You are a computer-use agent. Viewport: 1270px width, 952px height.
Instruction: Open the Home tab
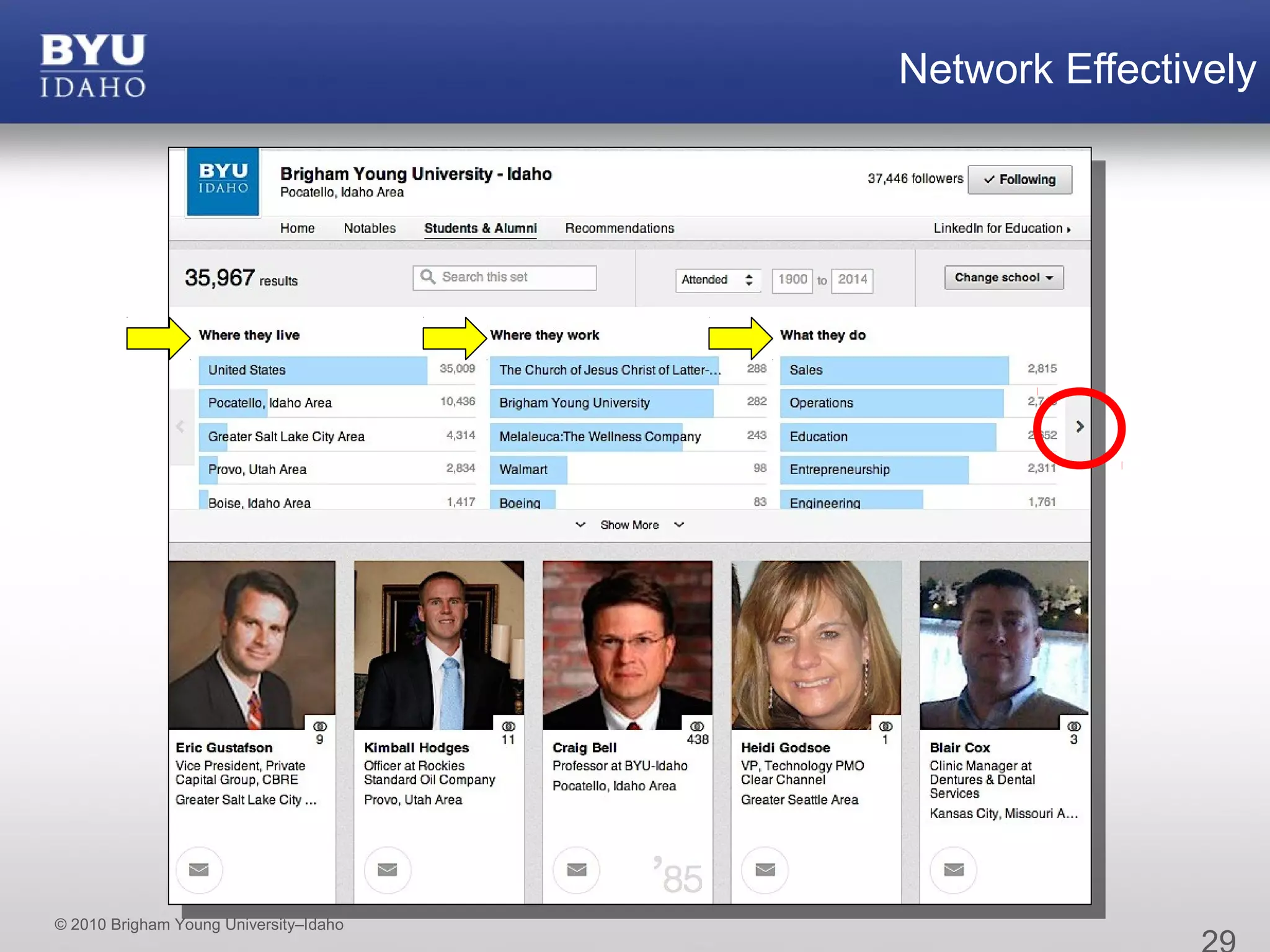[297, 228]
